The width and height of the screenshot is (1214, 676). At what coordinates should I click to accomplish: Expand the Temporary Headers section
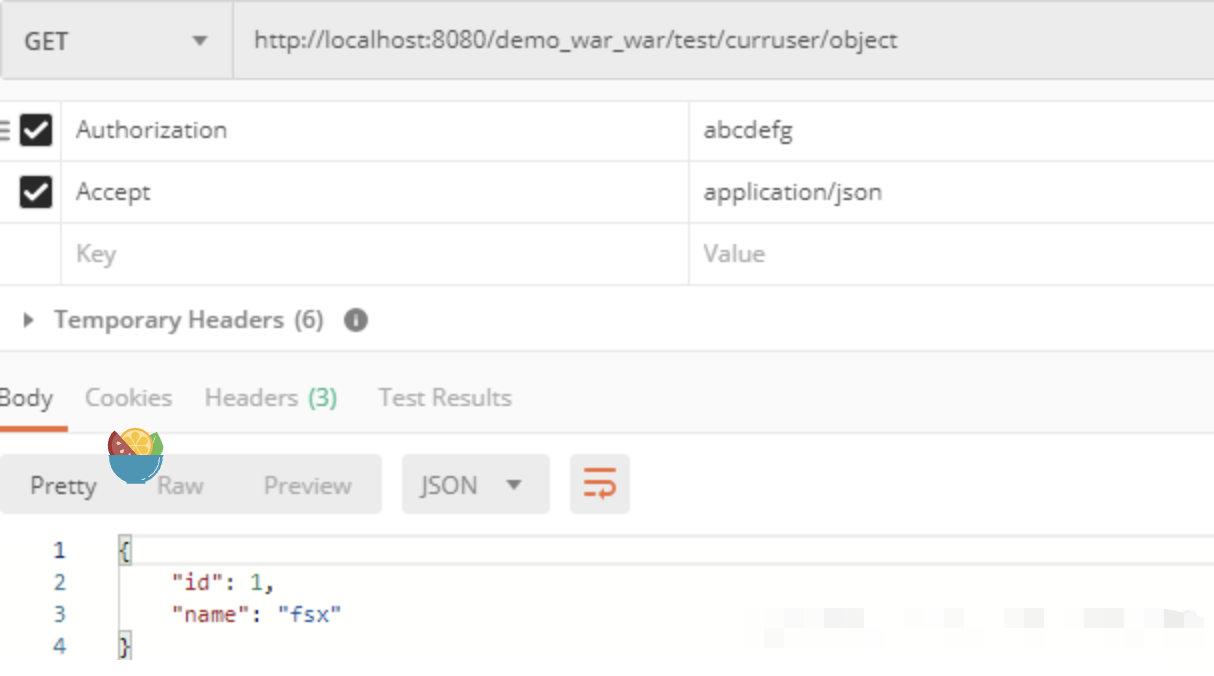[x=29, y=320]
